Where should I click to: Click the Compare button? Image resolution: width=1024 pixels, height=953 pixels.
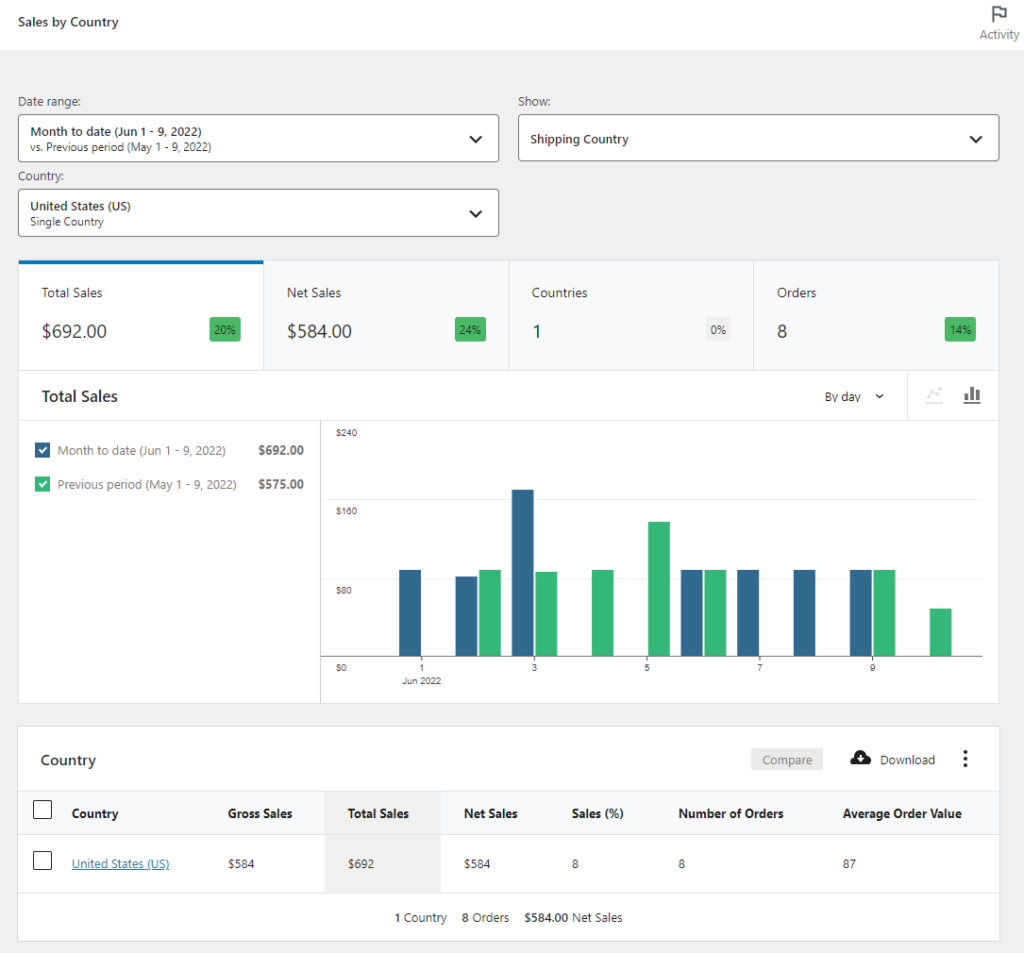click(787, 759)
